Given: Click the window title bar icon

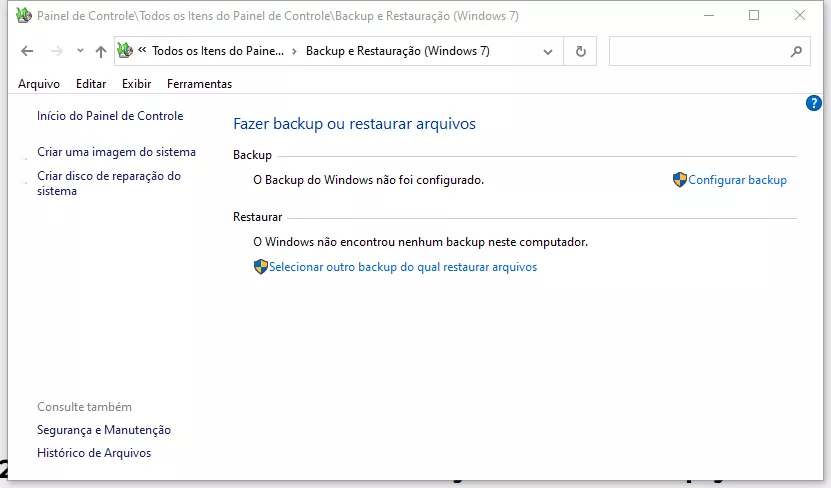Looking at the screenshot, I should click(x=24, y=15).
